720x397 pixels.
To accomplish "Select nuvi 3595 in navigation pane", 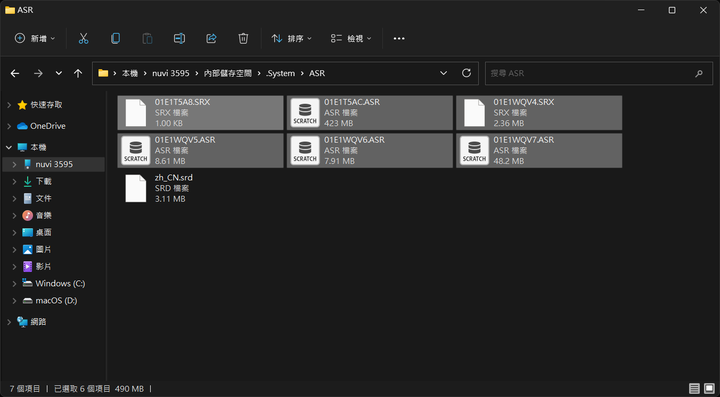I will [54, 164].
